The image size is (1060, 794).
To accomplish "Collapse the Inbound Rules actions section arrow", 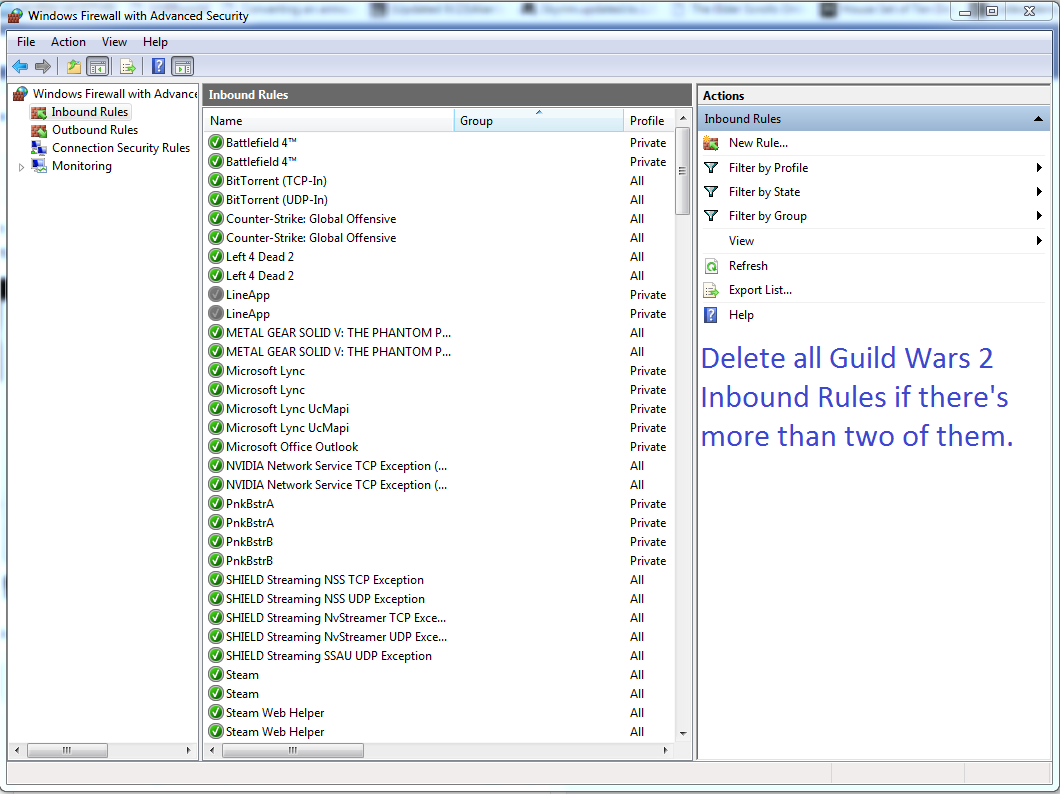I will (x=1038, y=119).
